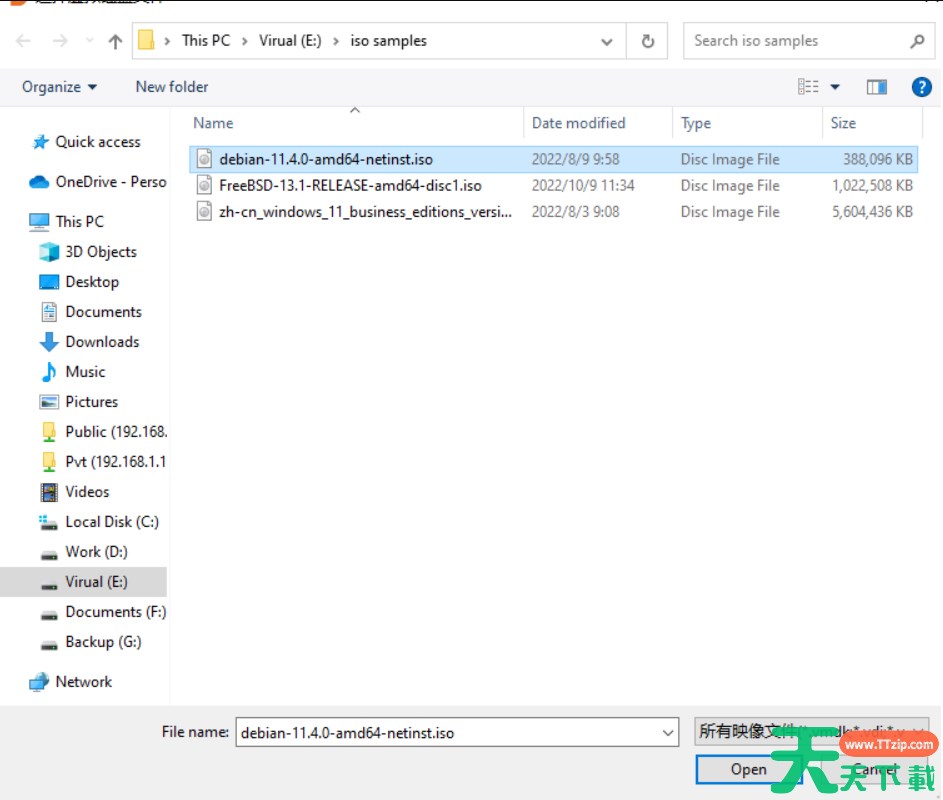Open Documents (F:) drive
943x800 pixels.
click(x=115, y=612)
